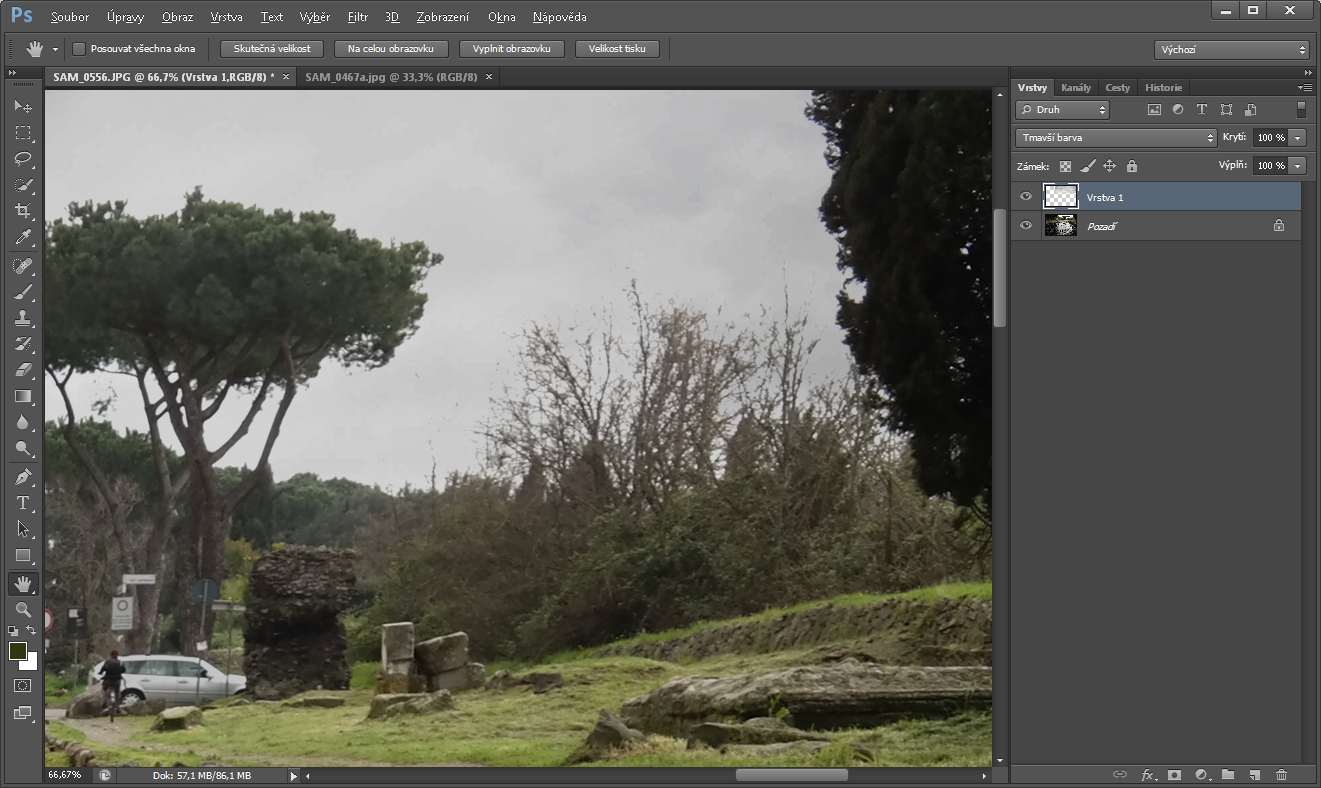Screen dimensions: 1321x788
Task: Select the Clone Stamp tool
Action: [x=23, y=318]
